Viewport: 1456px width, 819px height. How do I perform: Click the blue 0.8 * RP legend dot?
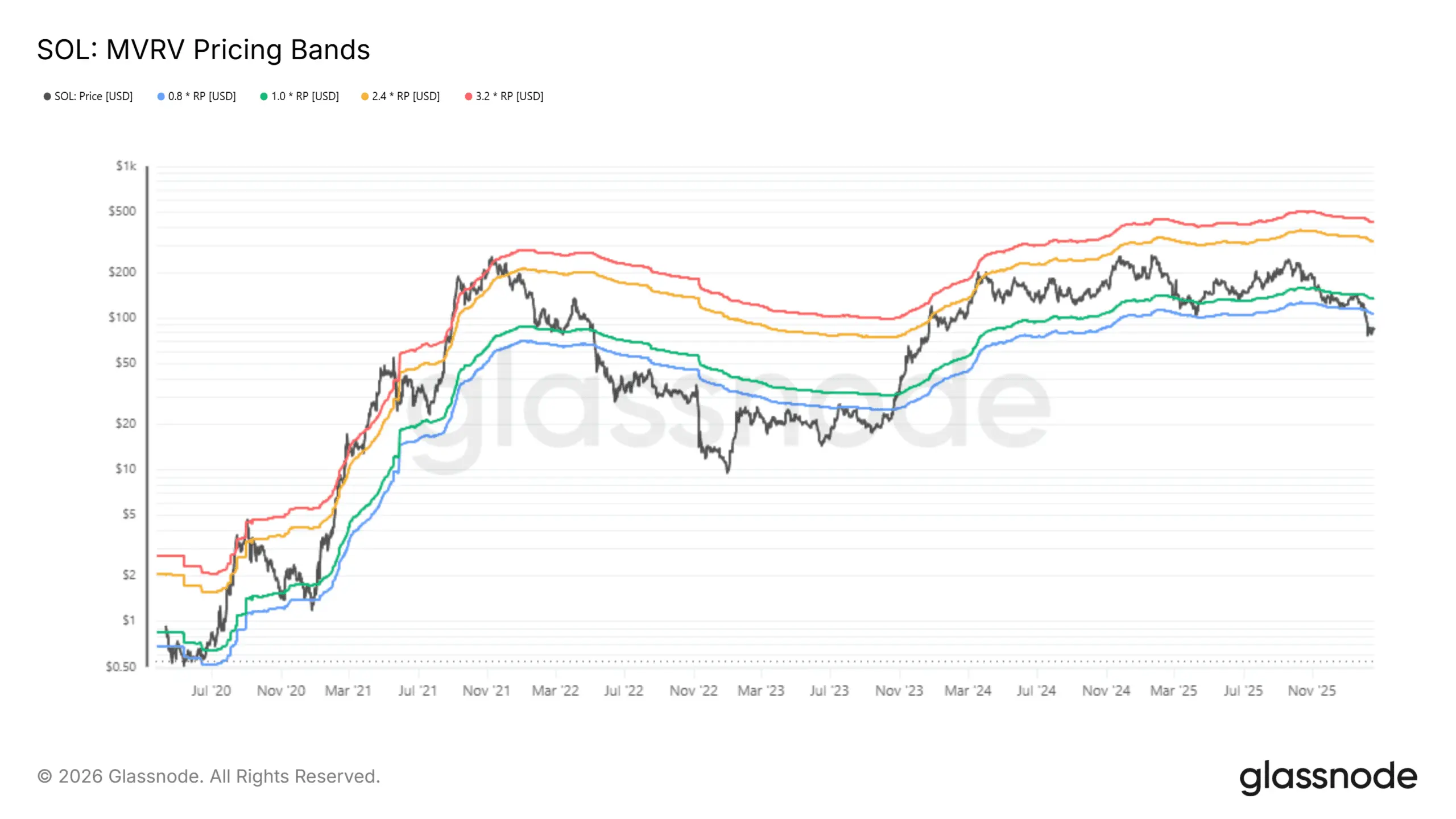161,97
